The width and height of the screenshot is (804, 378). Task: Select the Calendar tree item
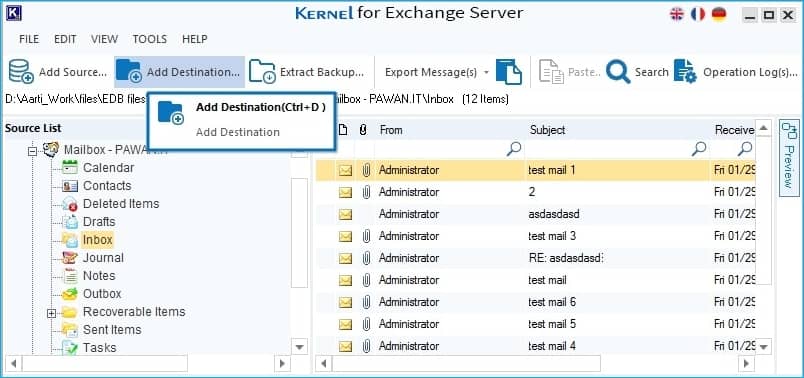[x=109, y=168]
